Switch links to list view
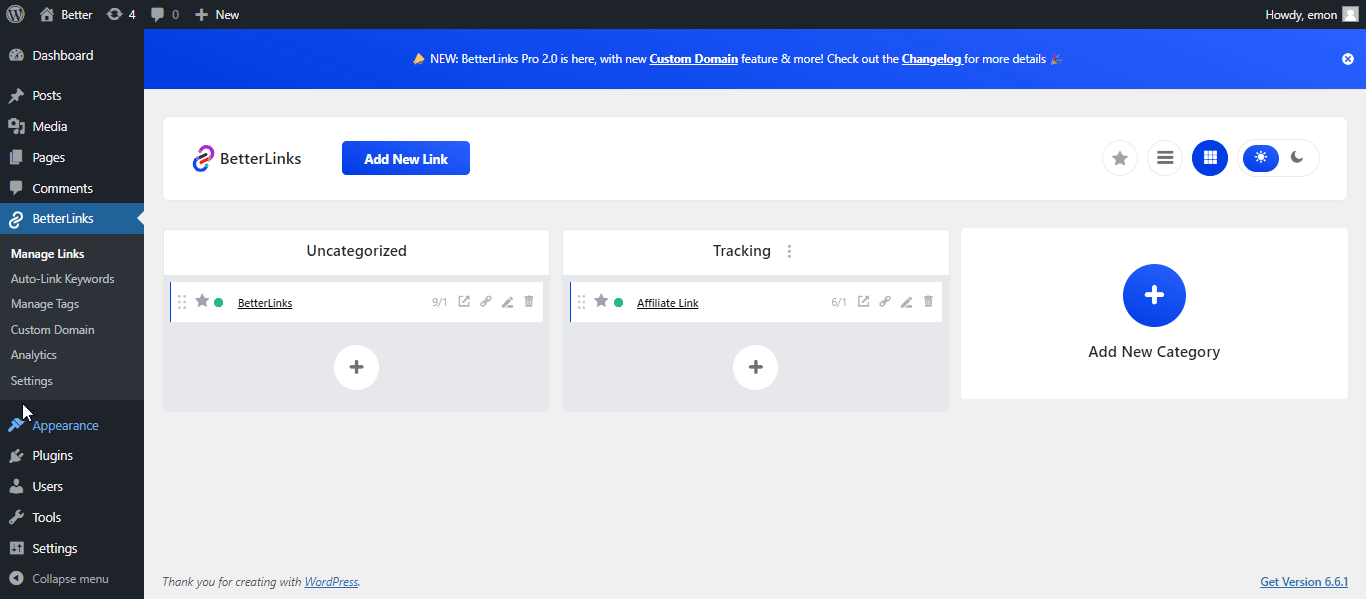The image size is (1366, 599). click(1164, 157)
